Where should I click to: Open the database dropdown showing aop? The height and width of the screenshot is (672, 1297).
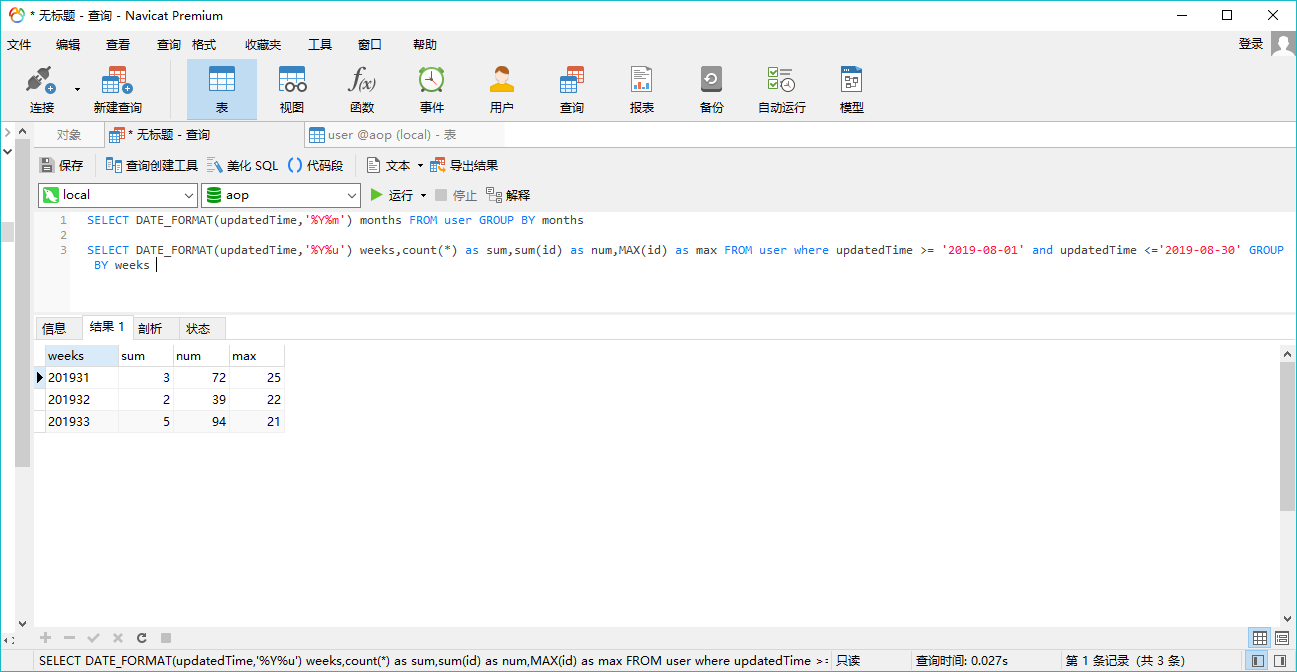pos(281,195)
